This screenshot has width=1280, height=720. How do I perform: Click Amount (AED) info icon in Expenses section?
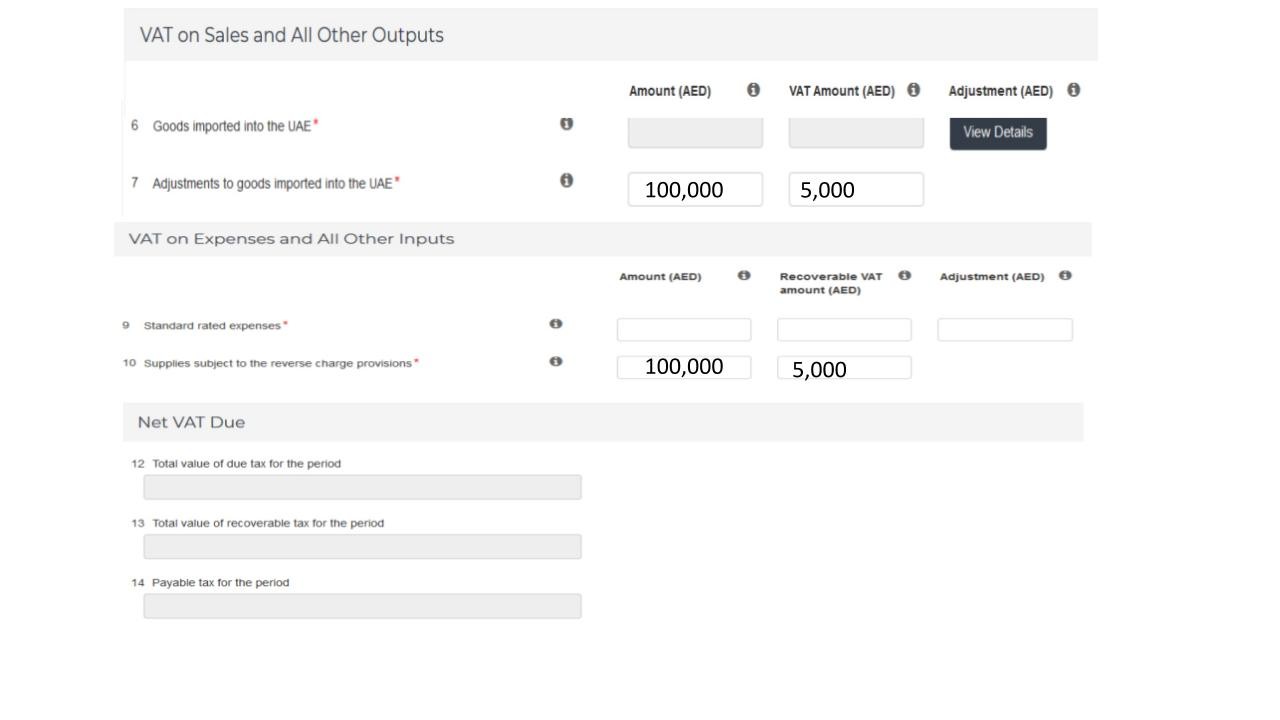click(x=744, y=275)
